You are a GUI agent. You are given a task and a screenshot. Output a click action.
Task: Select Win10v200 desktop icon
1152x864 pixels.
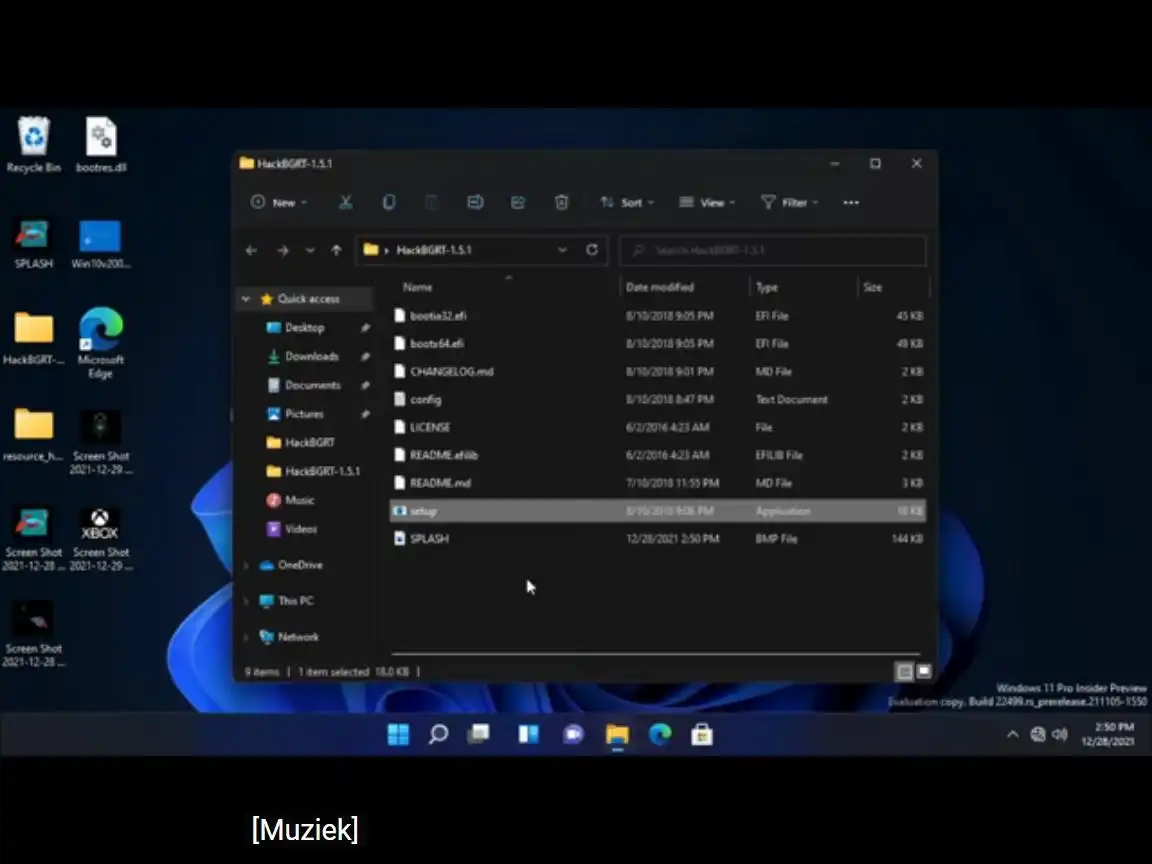point(101,244)
